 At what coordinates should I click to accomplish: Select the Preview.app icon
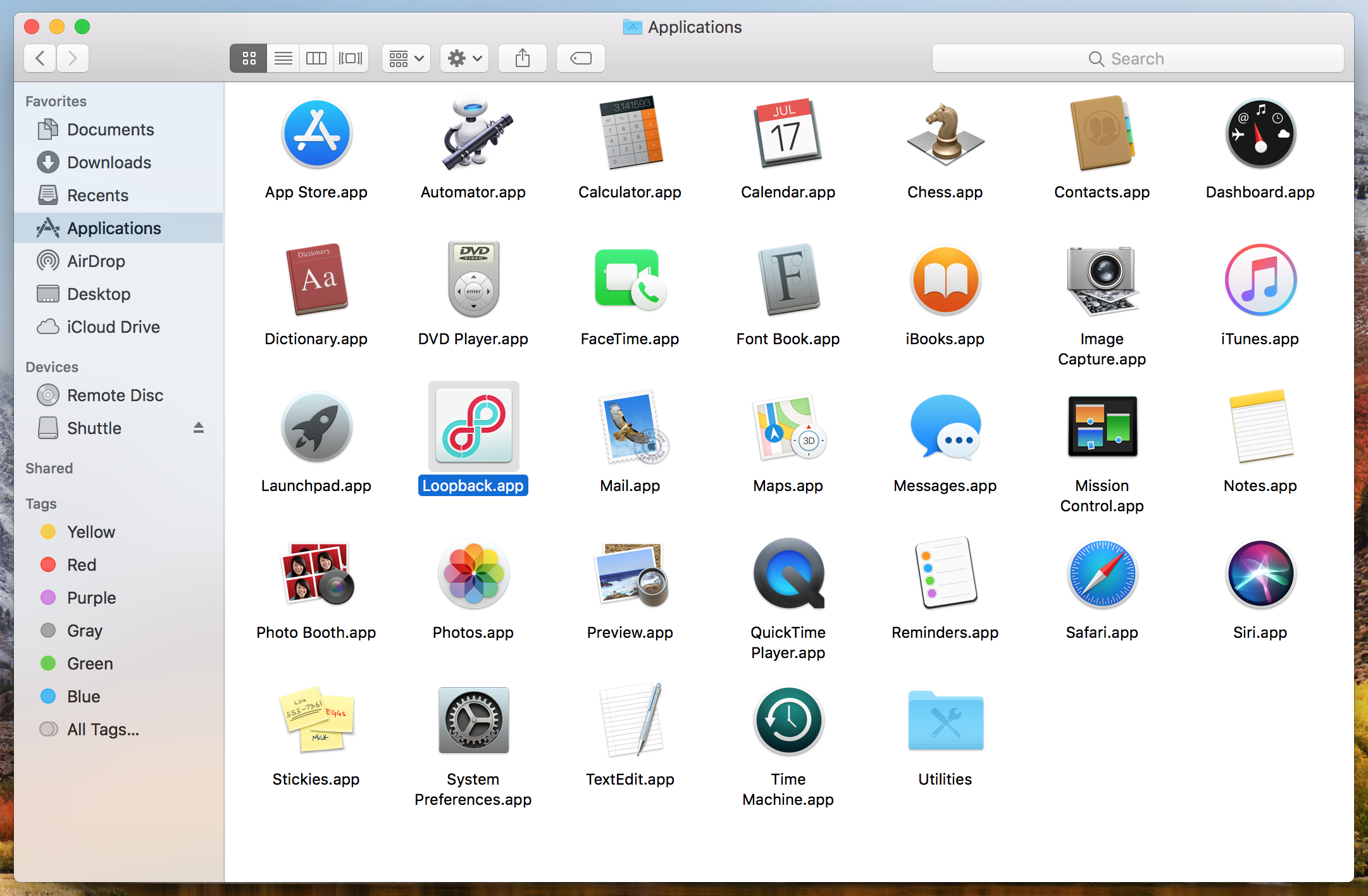coord(630,573)
